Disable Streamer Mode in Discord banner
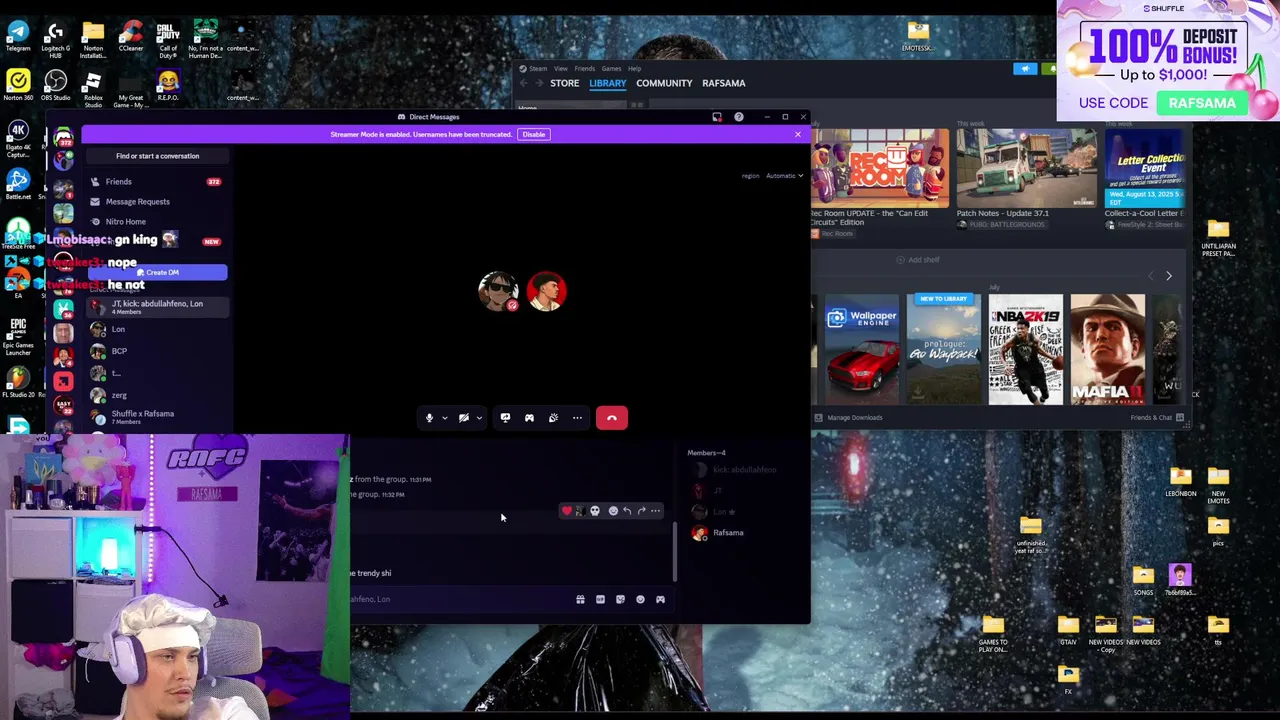The width and height of the screenshot is (1280, 720). coord(534,134)
